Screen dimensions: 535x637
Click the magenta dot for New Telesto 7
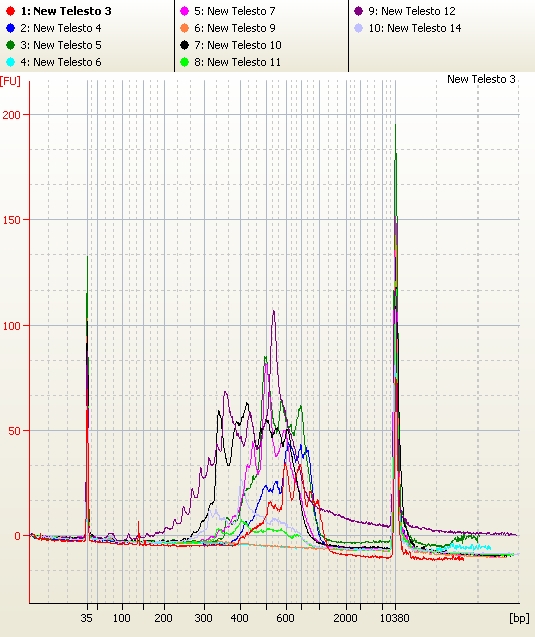tap(184, 11)
